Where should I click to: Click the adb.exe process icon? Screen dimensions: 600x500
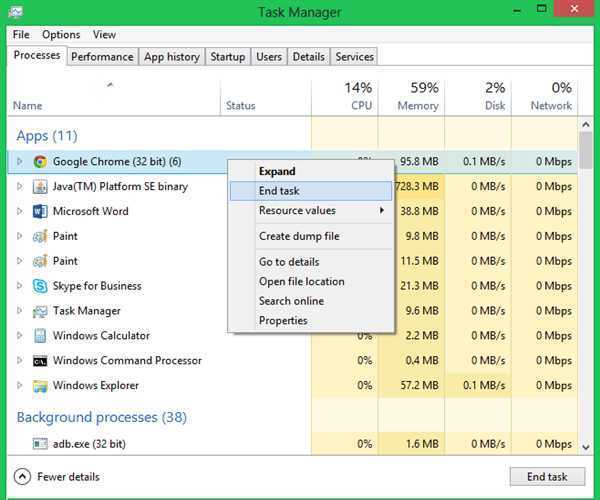(x=40, y=443)
